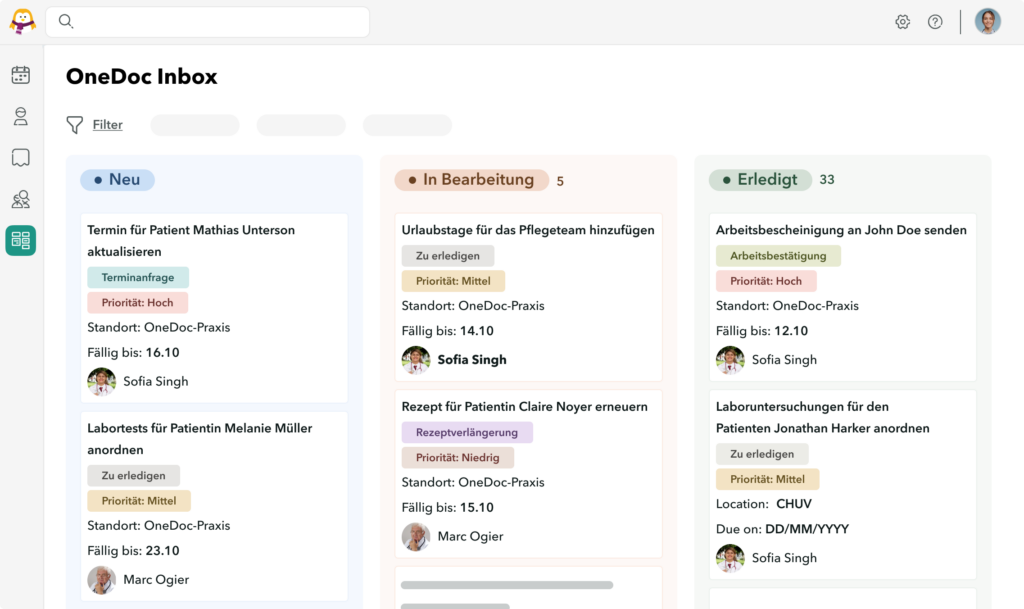Screen dimensions: 1024x609
Task: Open settings via the gear icon
Action: click(x=903, y=22)
